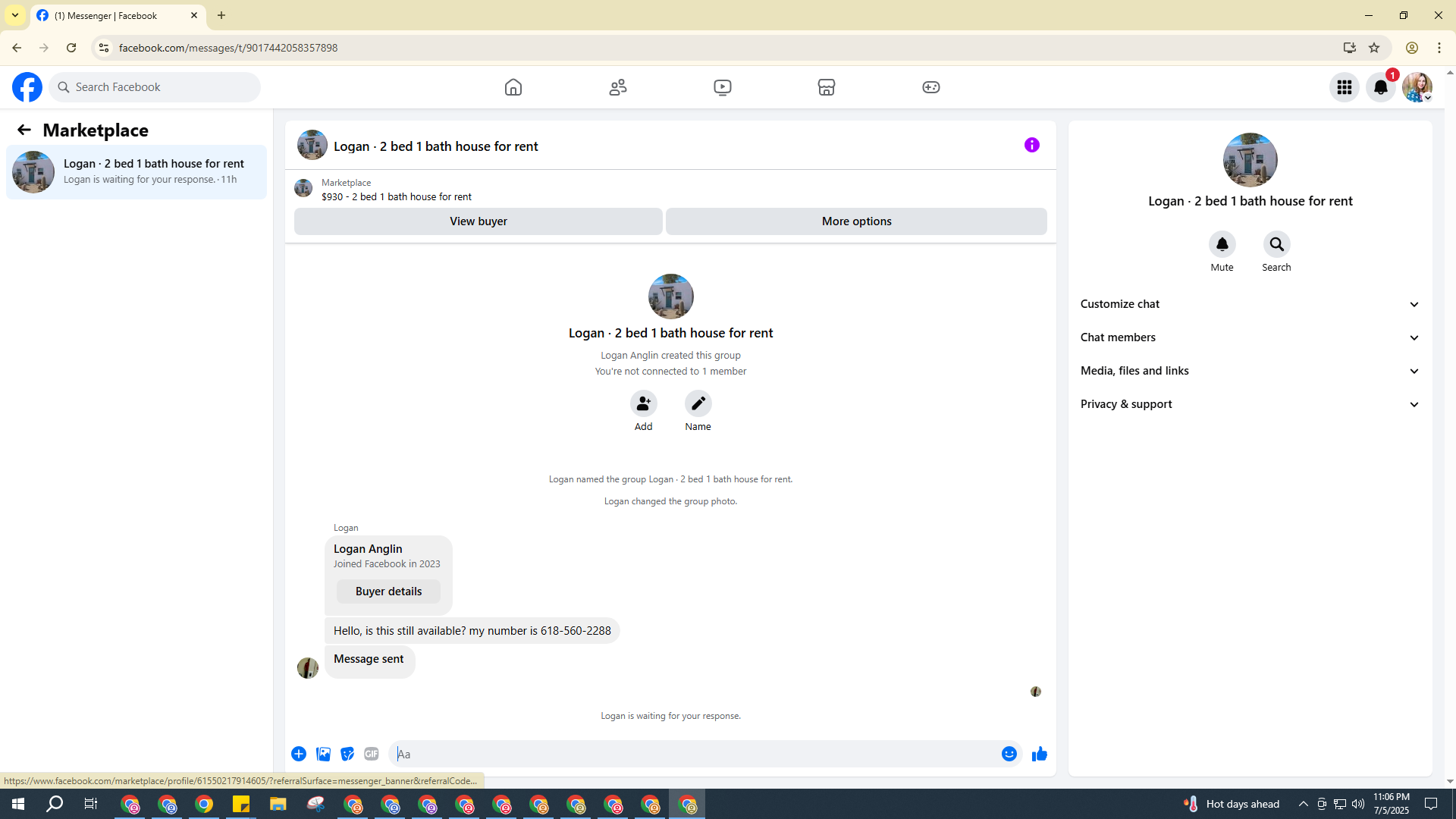Open more actions plus icon
This screenshot has width=1456, height=819.
[299, 754]
